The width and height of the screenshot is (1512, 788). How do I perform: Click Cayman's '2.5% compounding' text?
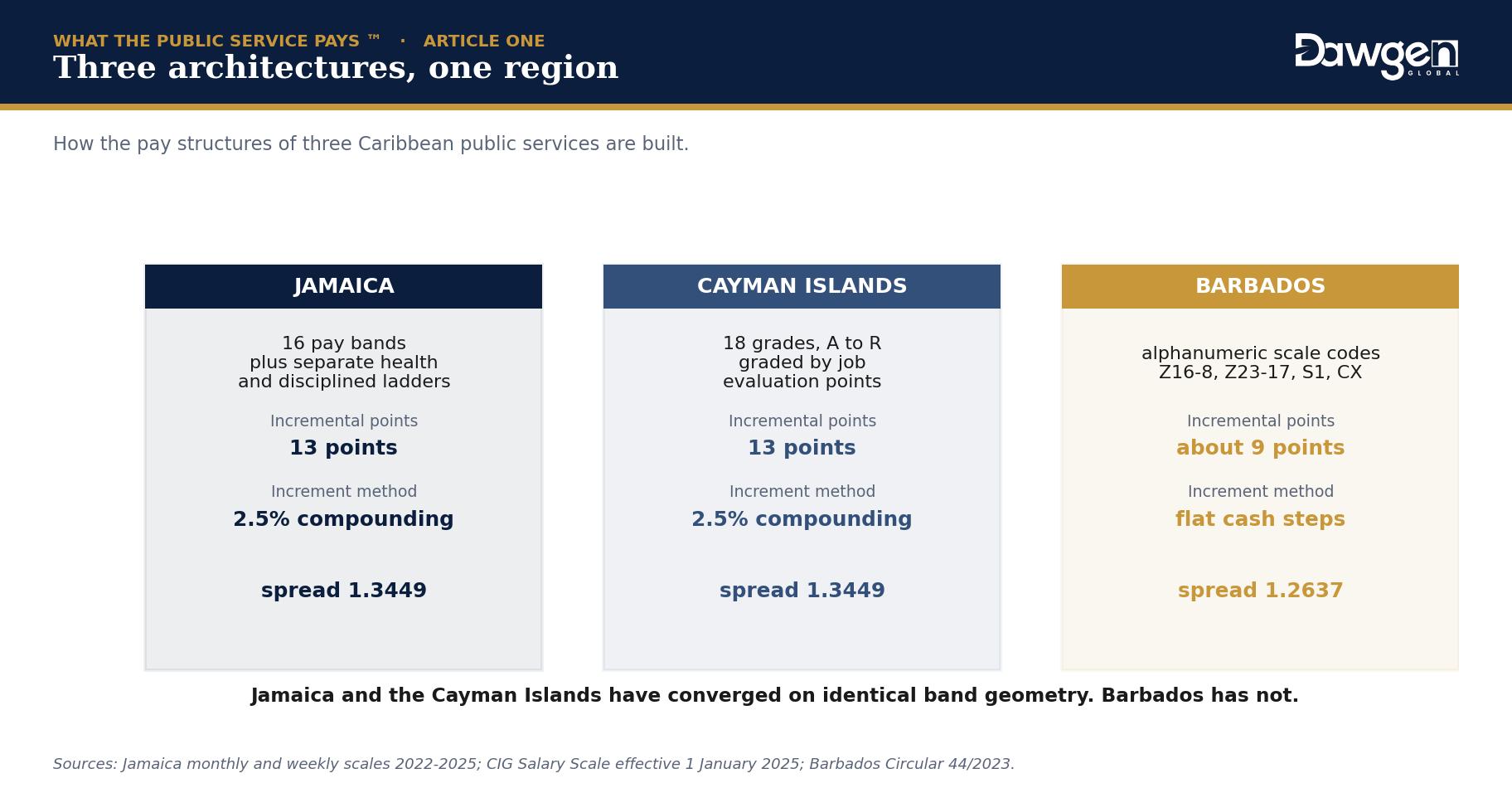point(802,519)
